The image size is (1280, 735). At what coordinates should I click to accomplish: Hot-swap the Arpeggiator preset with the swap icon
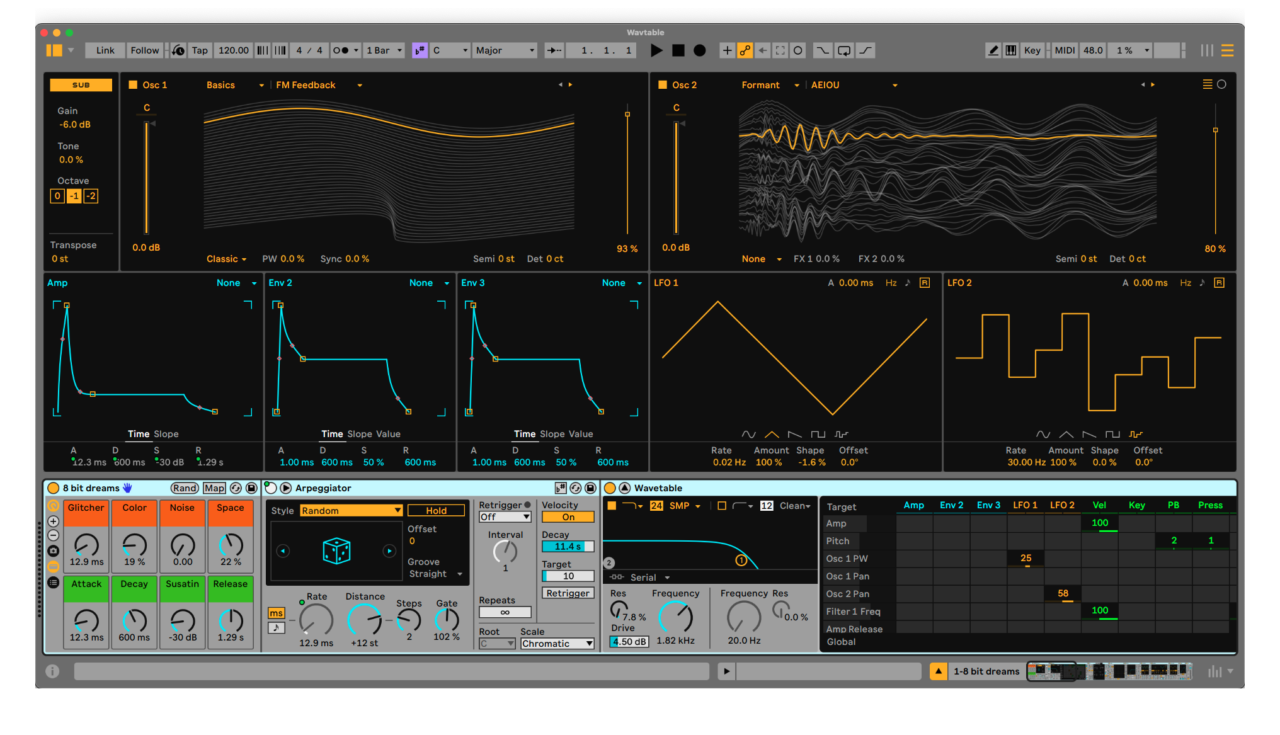tap(575, 488)
